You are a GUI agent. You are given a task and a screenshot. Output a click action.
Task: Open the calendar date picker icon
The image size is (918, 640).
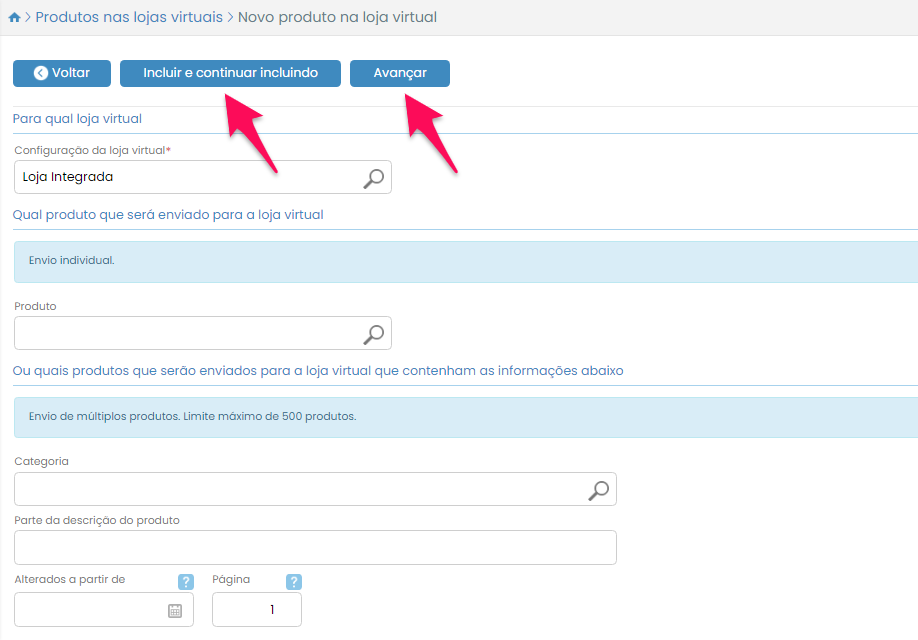click(x=174, y=610)
